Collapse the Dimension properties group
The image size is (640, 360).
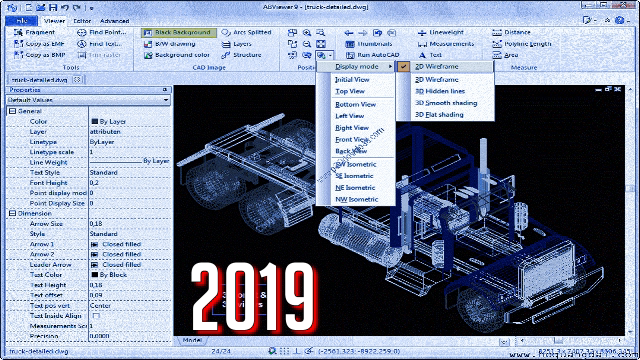coord(12,213)
